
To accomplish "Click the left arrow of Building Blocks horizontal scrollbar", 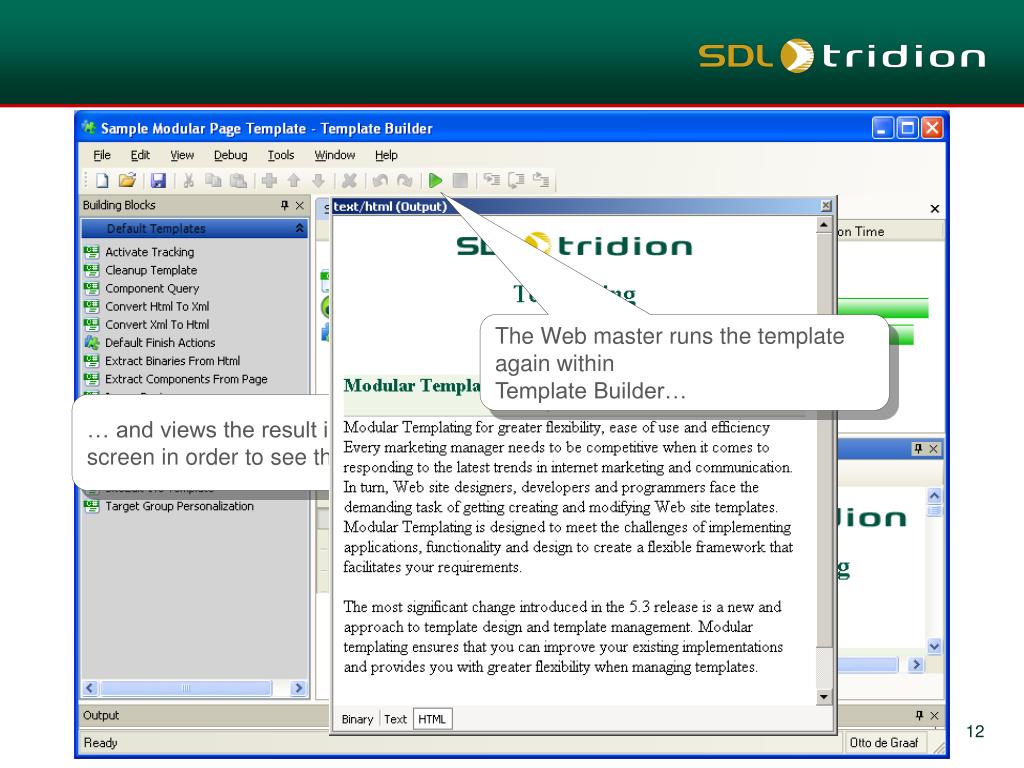I will (x=90, y=688).
